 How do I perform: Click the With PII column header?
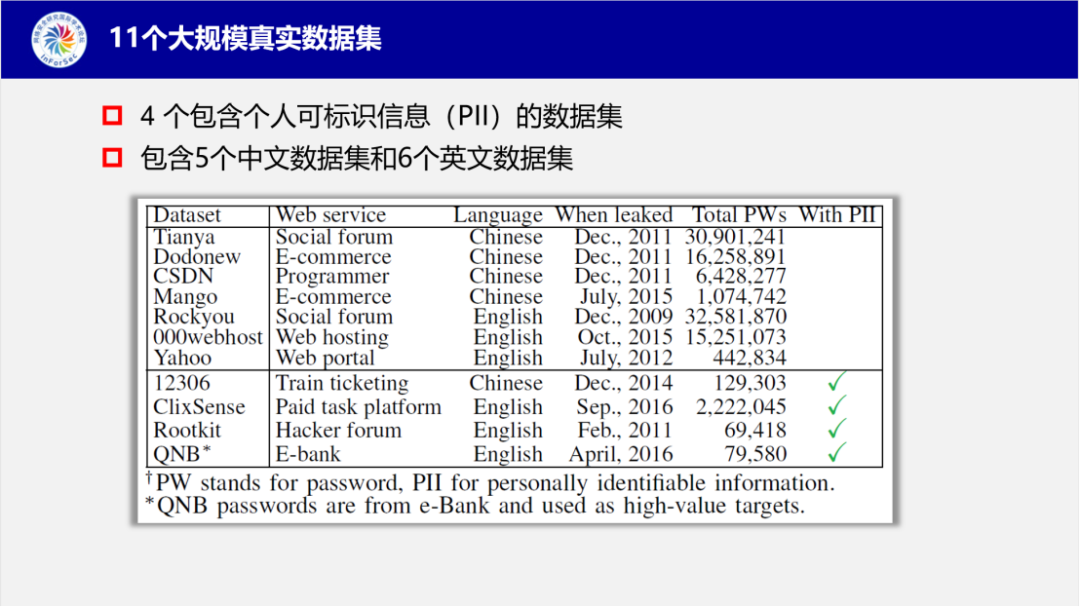(838, 215)
